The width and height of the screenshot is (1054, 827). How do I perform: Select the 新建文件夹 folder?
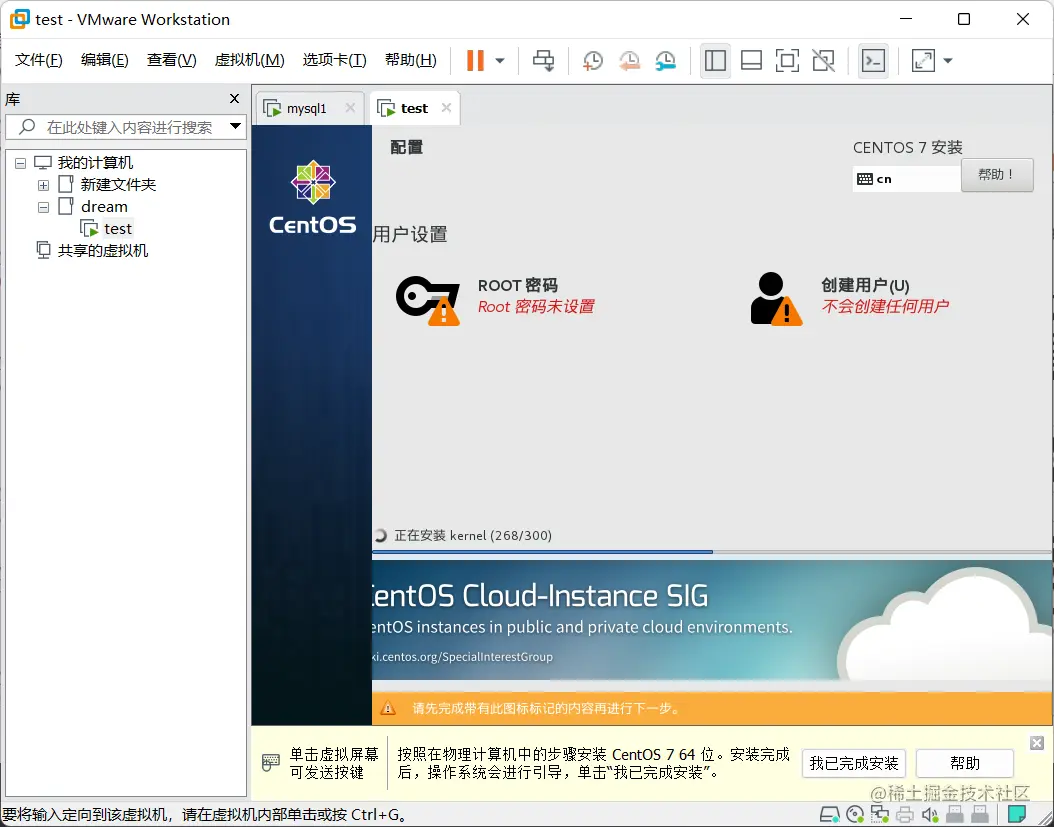118,185
